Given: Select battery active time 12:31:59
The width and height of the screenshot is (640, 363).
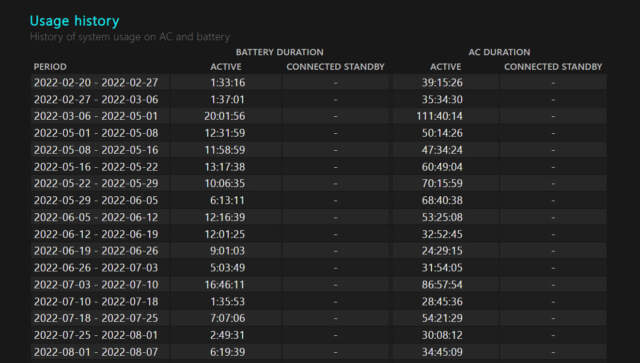Looking at the screenshot, I should [225, 133].
